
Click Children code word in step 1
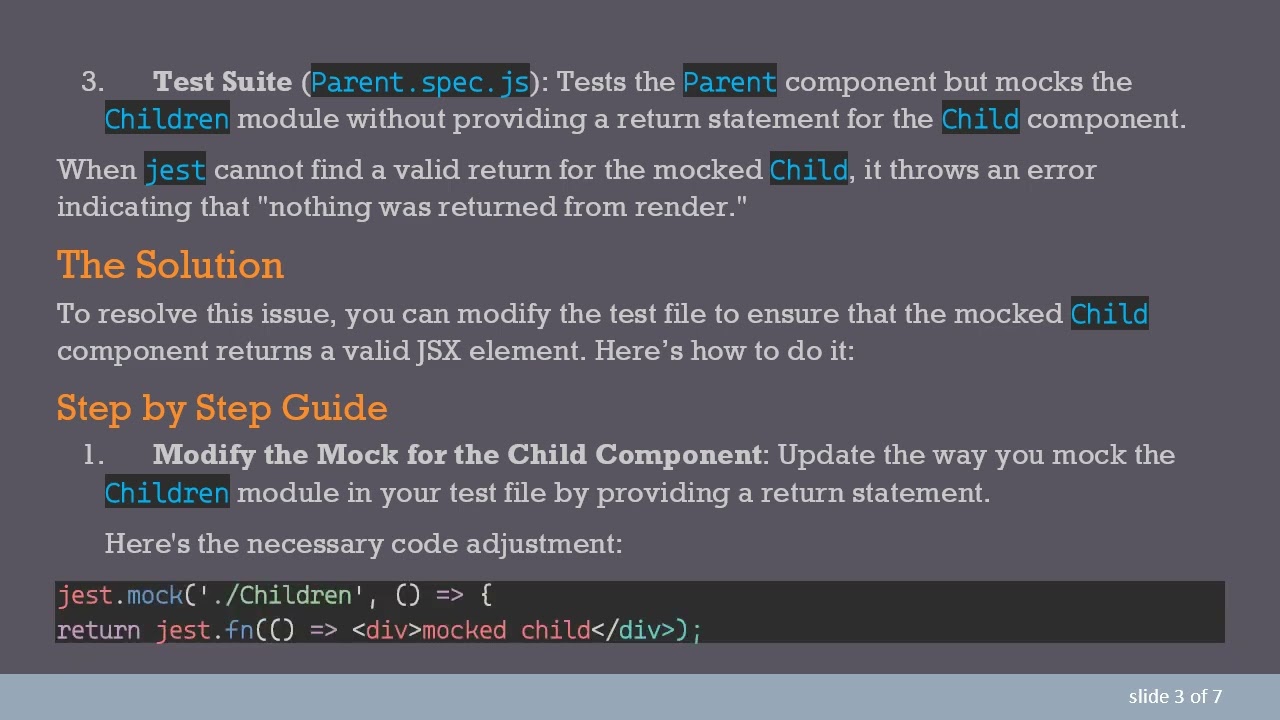click(x=167, y=493)
